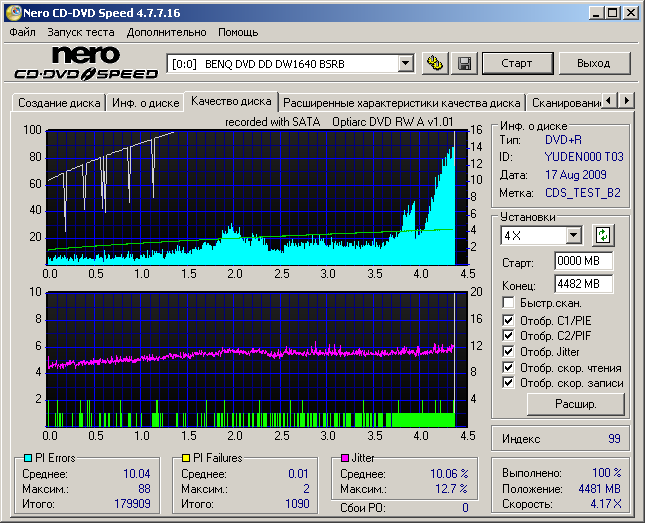This screenshot has width=645, height=523.
Task: Click the Старт button
Action: pos(516,63)
